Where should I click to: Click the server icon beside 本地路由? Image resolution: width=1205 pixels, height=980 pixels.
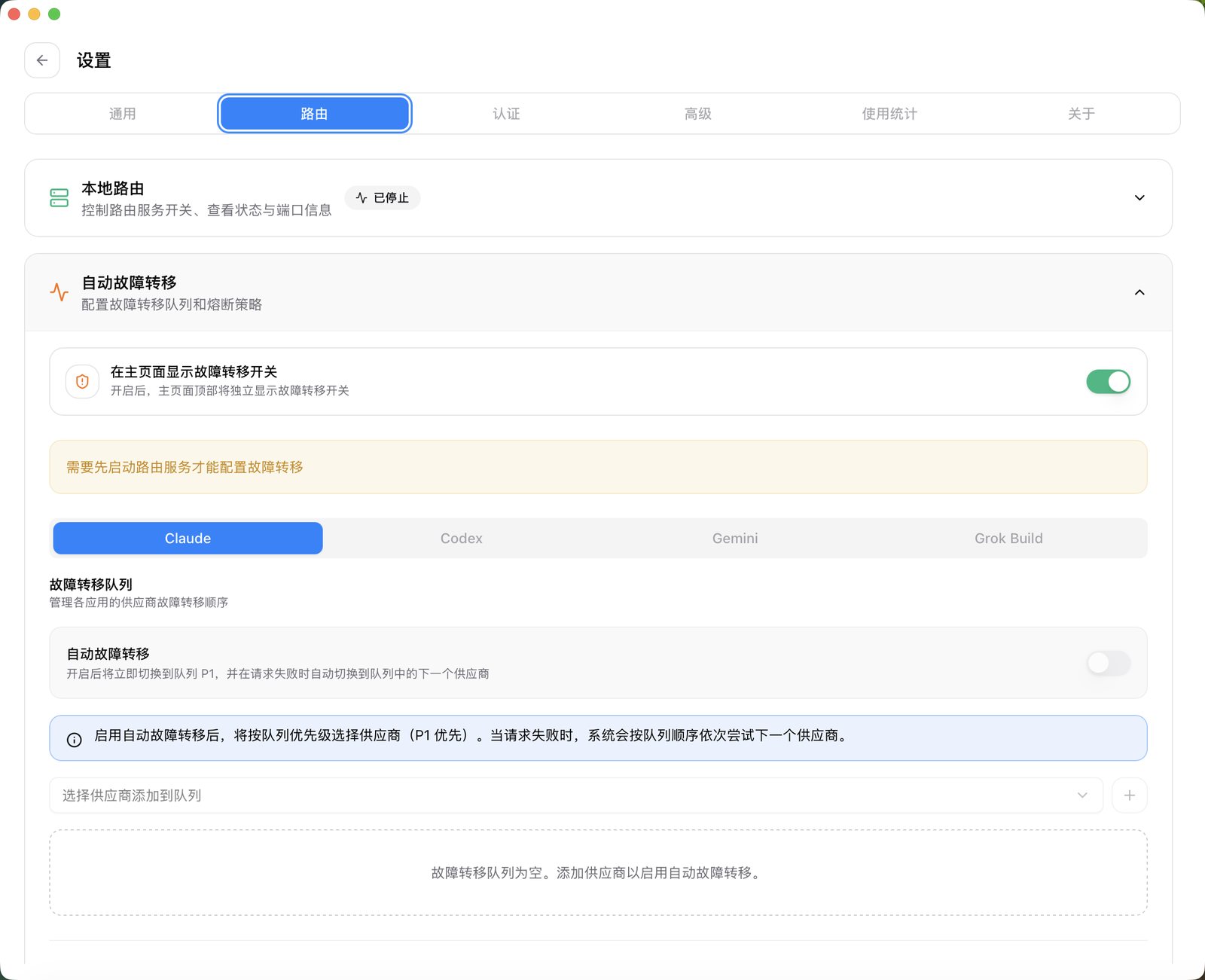click(x=59, y=198)
